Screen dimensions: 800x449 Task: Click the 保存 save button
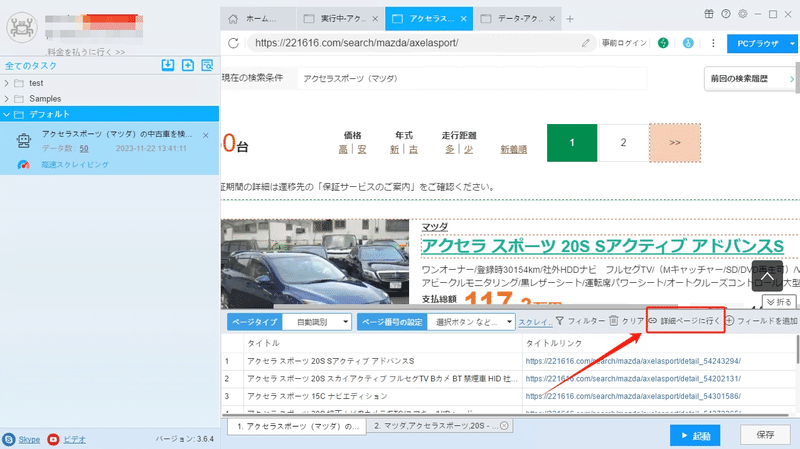click(765, 435)
